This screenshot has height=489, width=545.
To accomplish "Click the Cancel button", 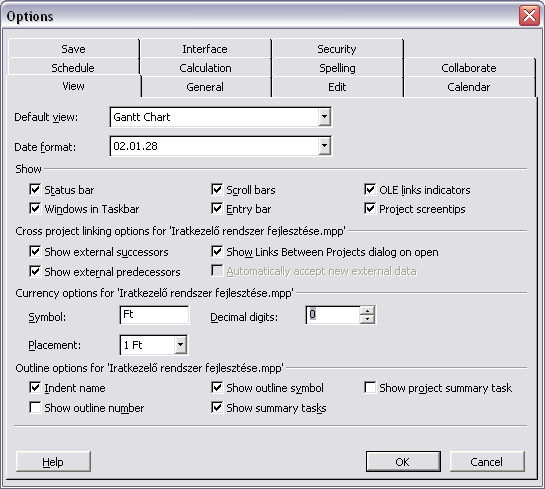I will coord(487,462).
